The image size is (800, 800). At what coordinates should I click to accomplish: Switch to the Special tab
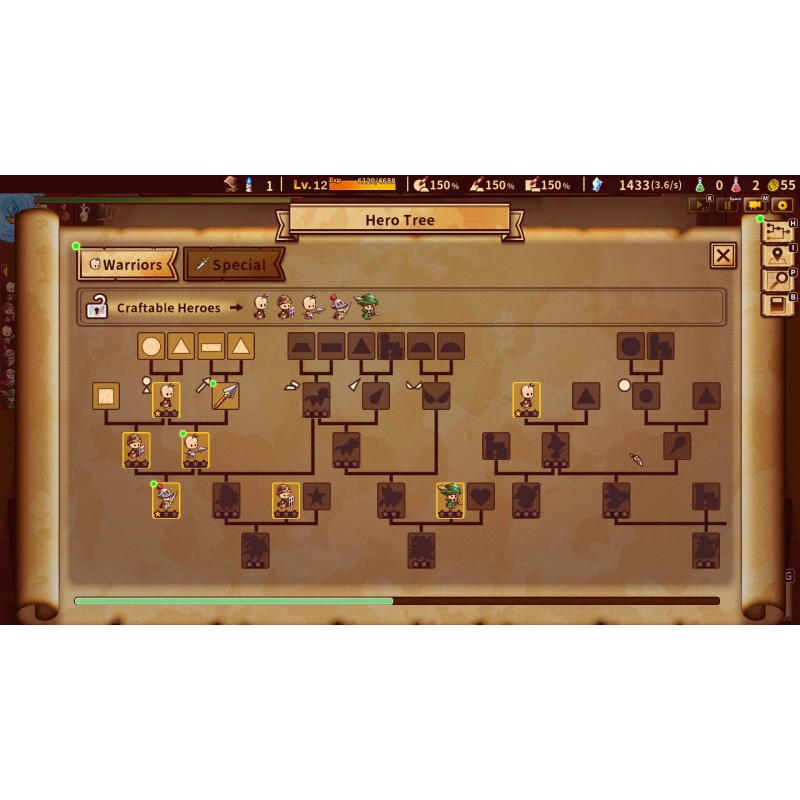(234, 265)
